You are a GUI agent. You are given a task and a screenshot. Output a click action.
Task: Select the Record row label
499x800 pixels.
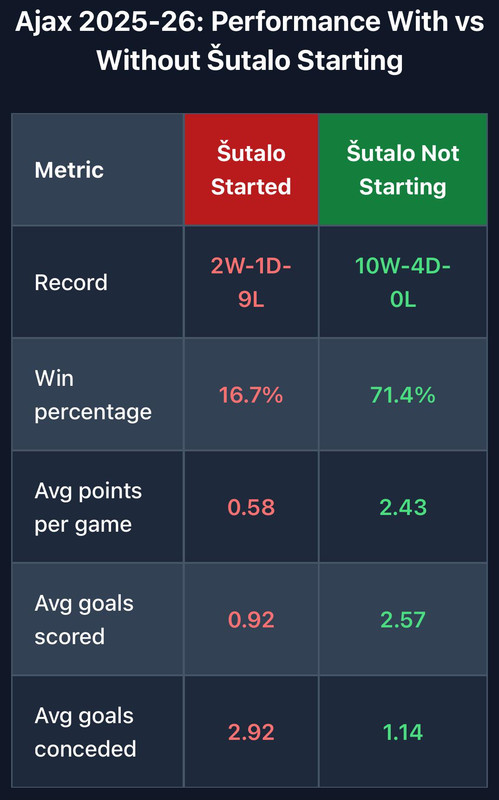click(x=71, y=282)
